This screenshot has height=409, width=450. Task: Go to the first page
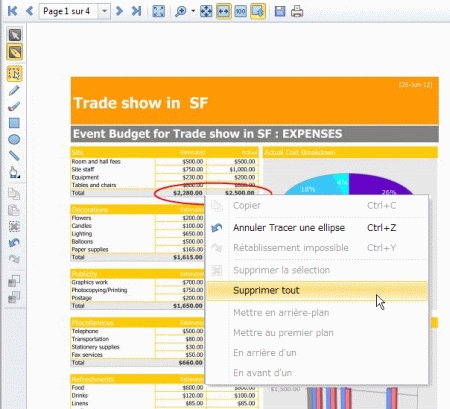pyautogui.click(x=12, y=11)
